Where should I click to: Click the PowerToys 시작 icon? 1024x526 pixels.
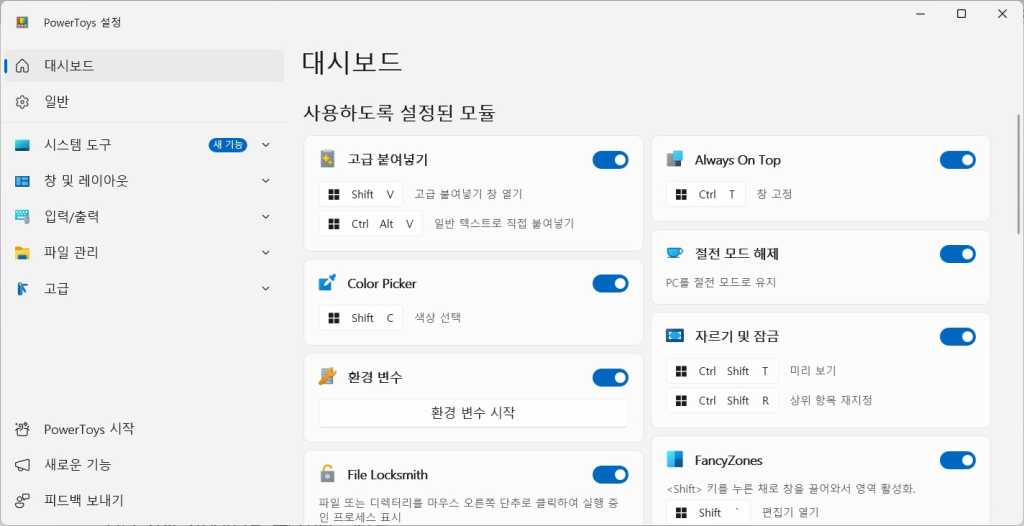(x=22, y=429)
